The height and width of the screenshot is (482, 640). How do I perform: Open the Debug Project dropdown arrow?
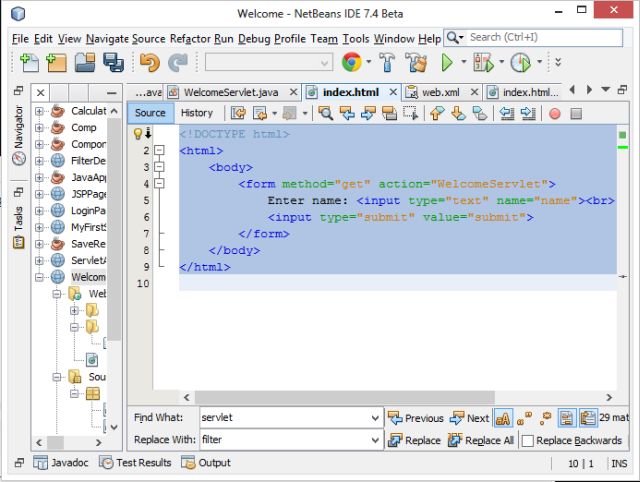tap(502, 62)
